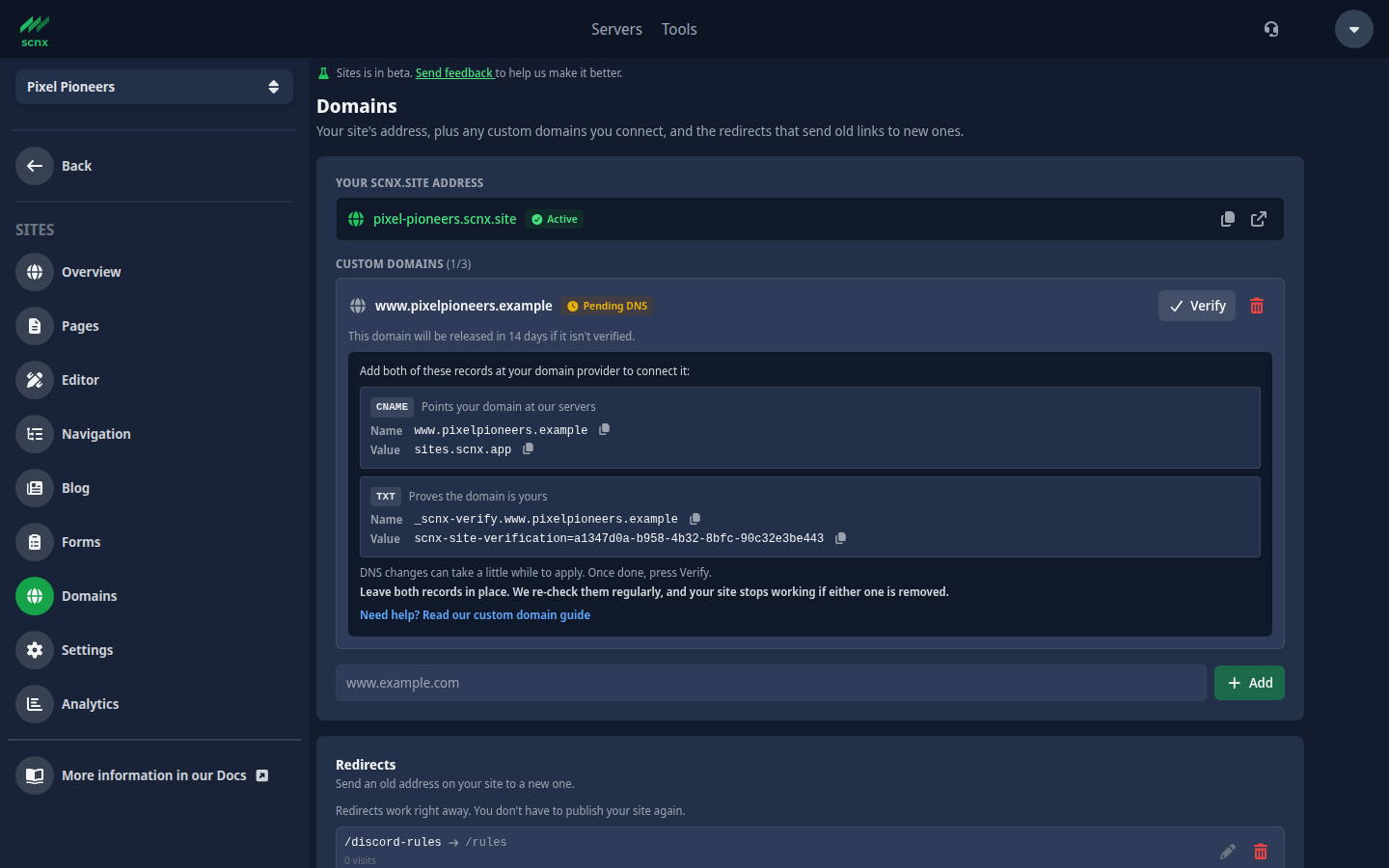
Task: Focus the www.example.com domain input
Action: (771, 683)
